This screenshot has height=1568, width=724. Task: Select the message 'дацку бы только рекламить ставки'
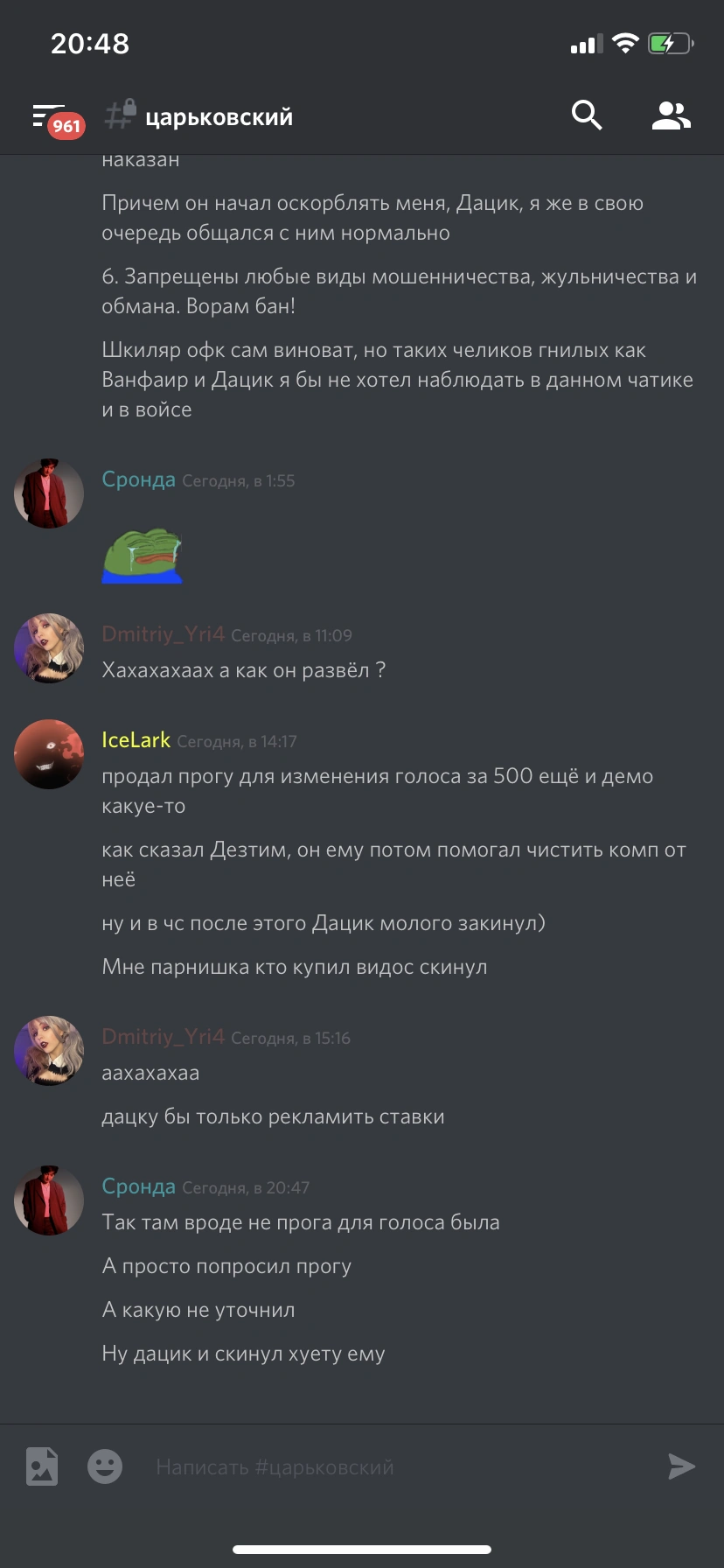(273, 1117)
